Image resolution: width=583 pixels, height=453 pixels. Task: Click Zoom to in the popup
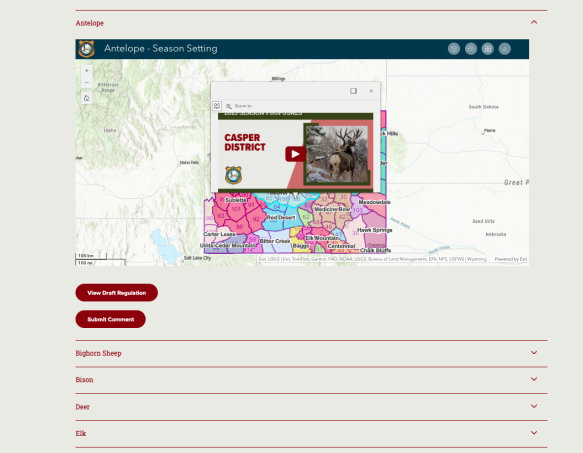click(239, 106)
